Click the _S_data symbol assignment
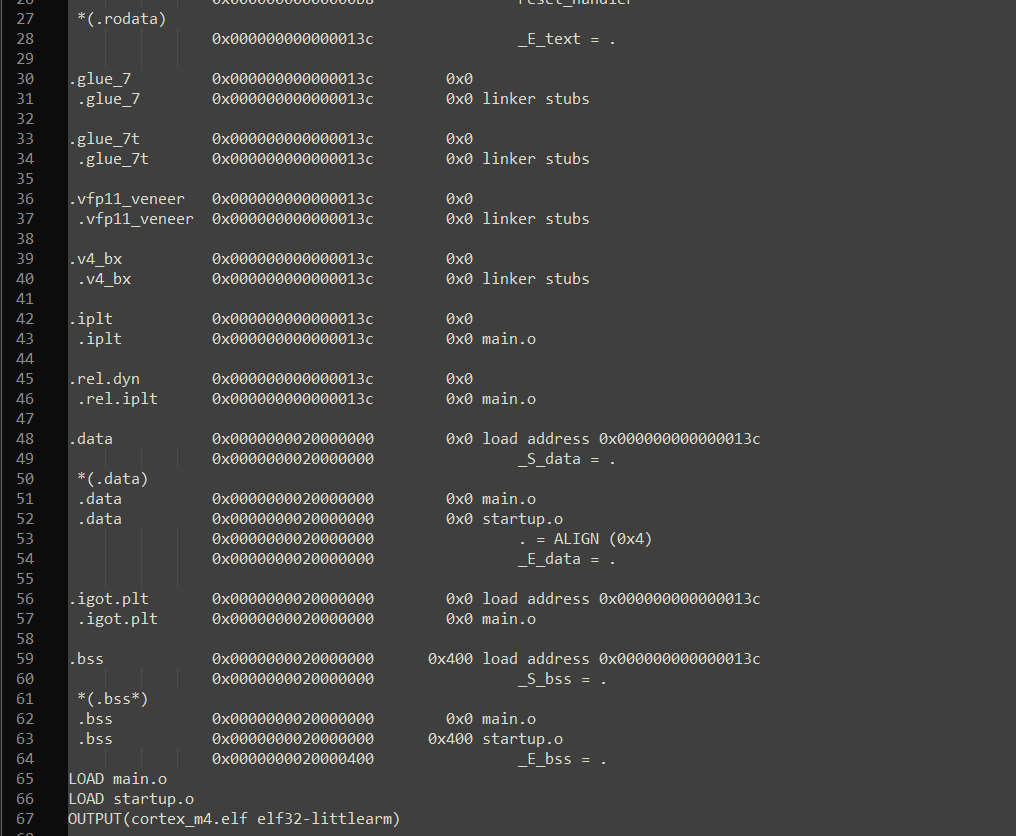This screenshot has height=836, width=1016. 566,459
